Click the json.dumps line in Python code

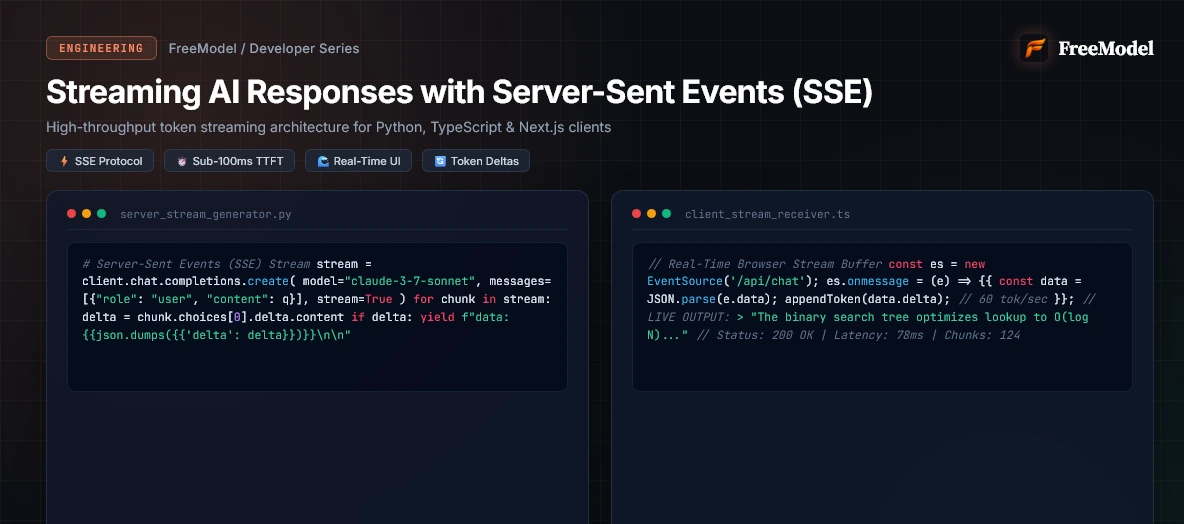[x=217, y=334]
